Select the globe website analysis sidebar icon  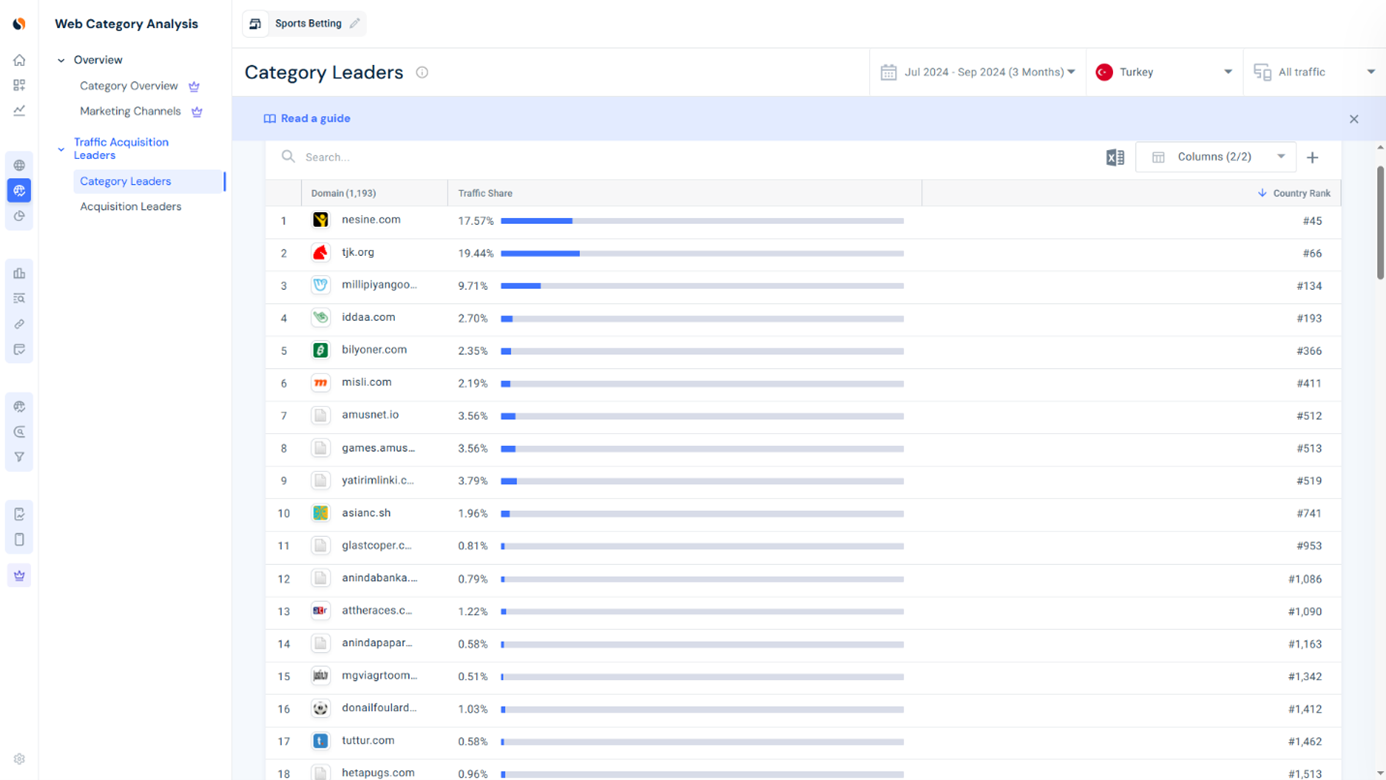[19, 165]
